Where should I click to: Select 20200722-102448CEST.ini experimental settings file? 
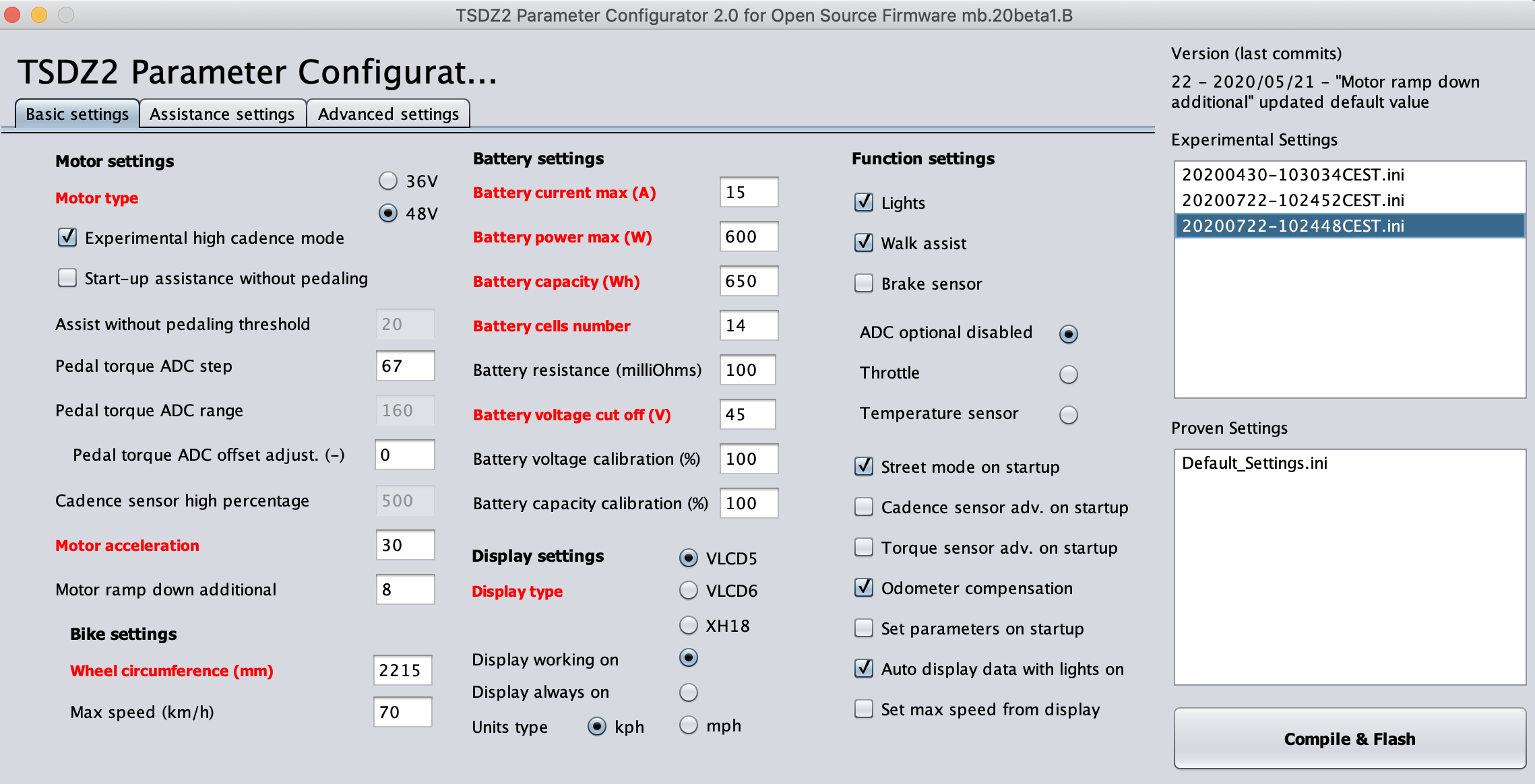(x=1350, y=226)
